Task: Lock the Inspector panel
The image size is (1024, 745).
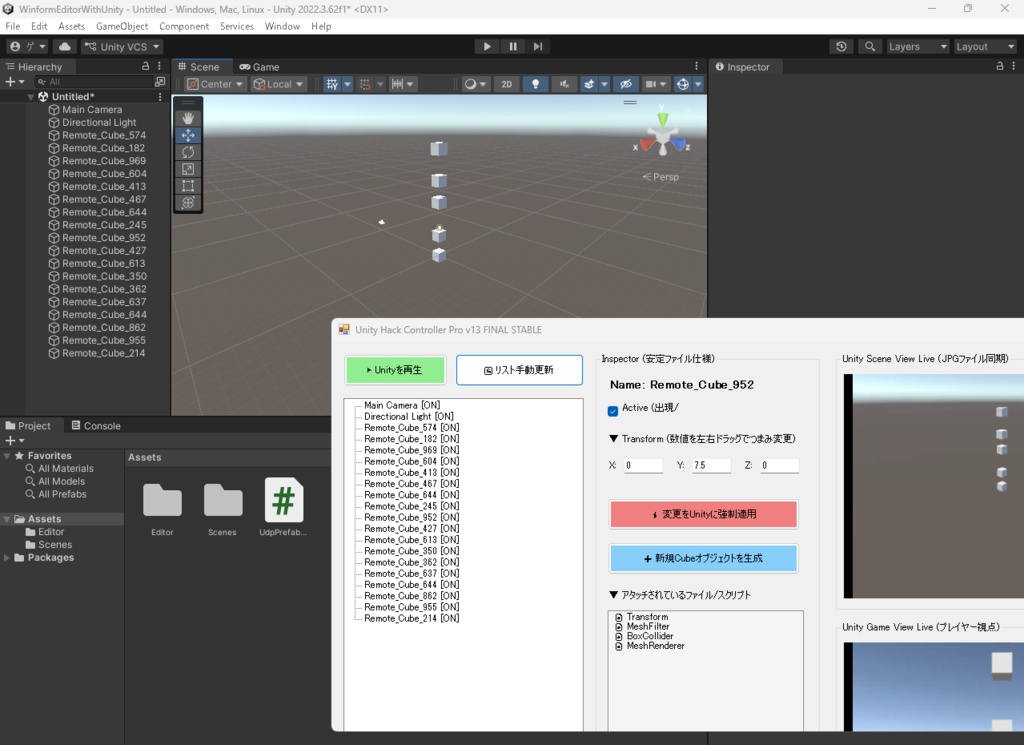Action: click(999, 67)
